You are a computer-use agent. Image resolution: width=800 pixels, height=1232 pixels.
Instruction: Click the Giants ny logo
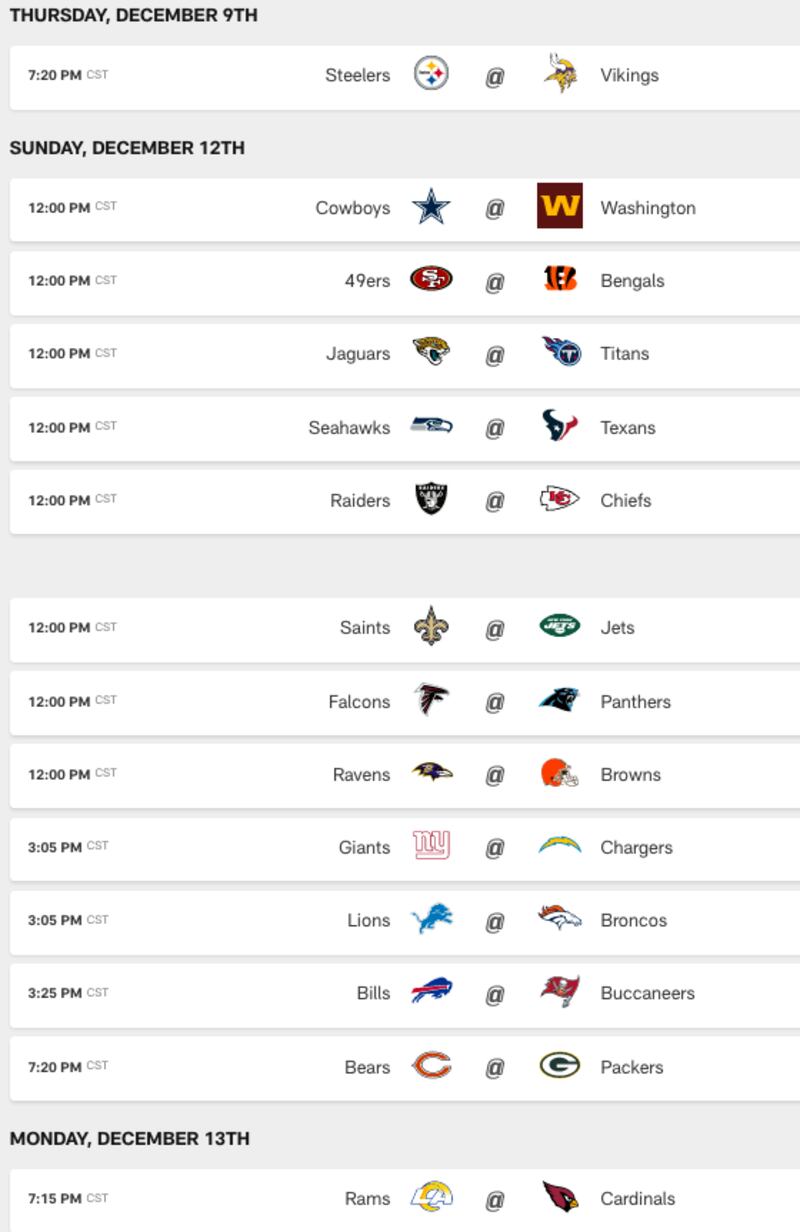431,846
